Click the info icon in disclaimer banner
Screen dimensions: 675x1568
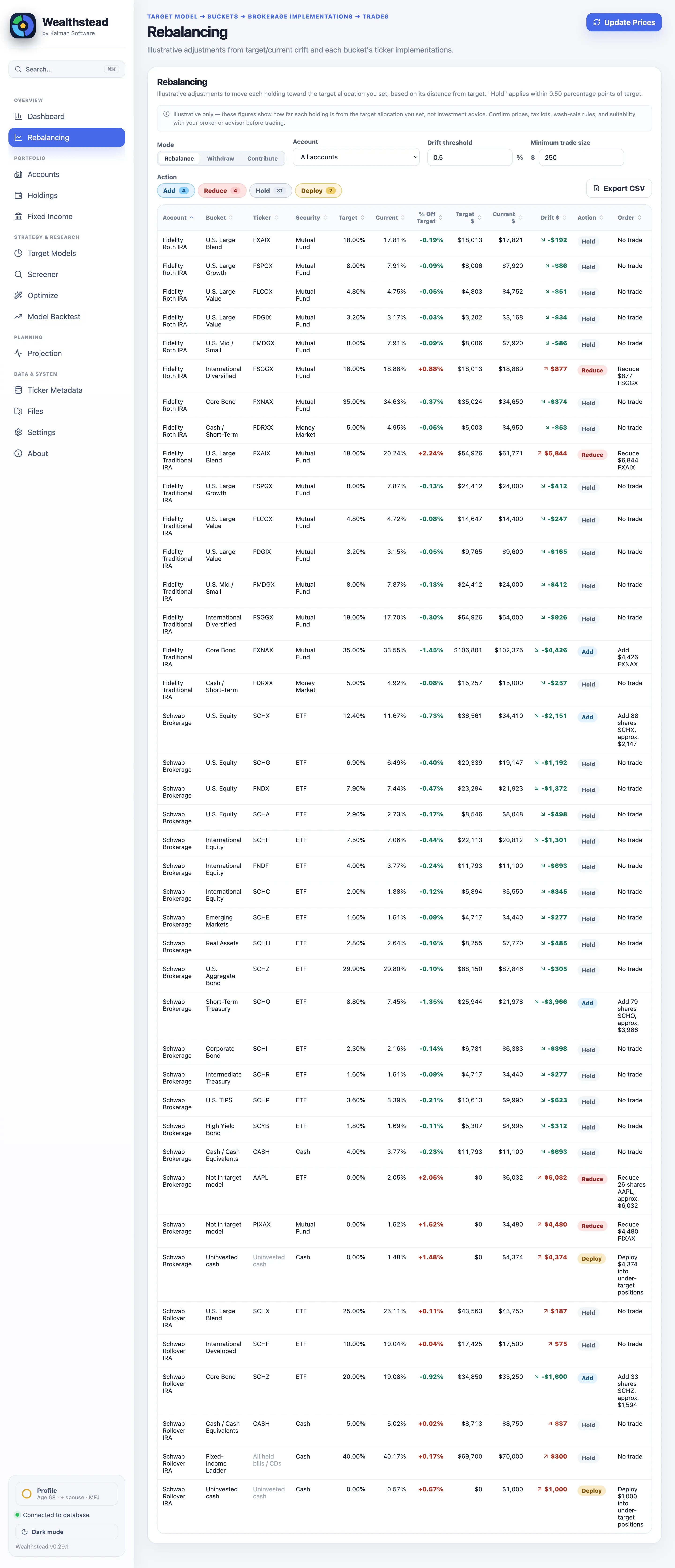click(166, 114)
